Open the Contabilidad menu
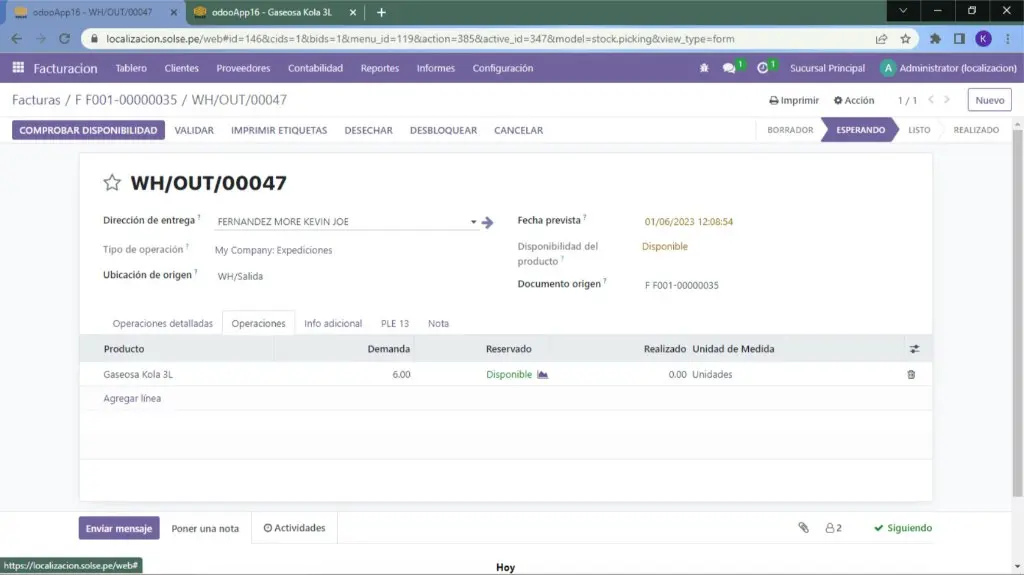The height and width of the screenshot is (575, 1024). [315, 68]
